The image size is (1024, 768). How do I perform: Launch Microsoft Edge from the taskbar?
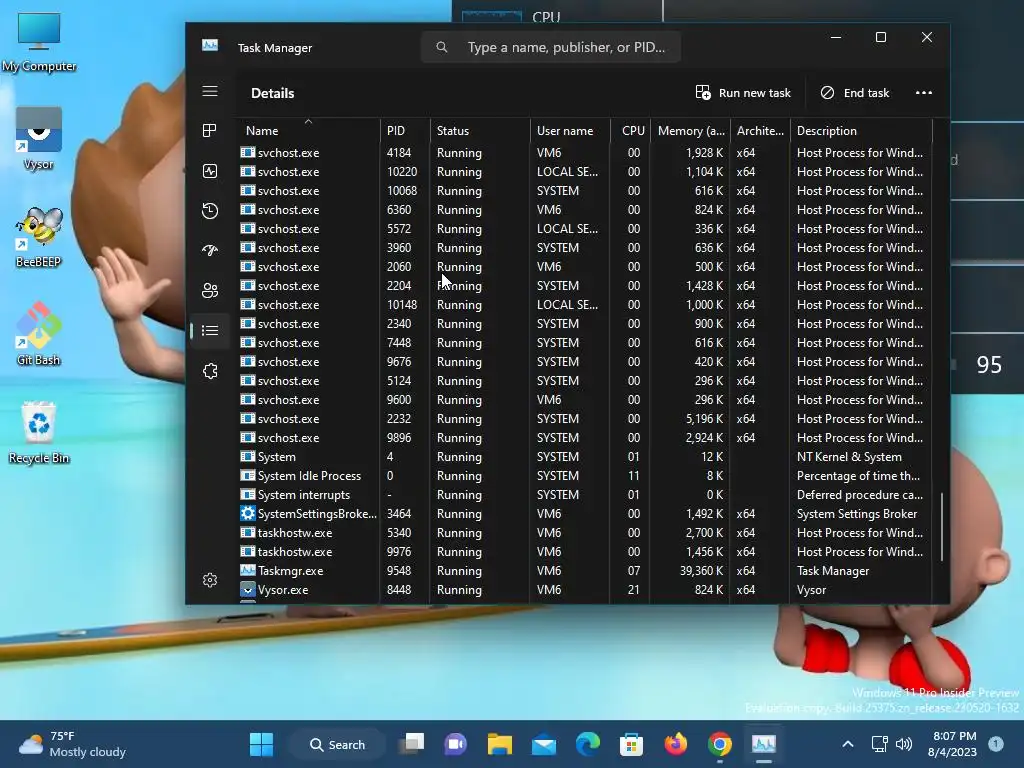588,744
